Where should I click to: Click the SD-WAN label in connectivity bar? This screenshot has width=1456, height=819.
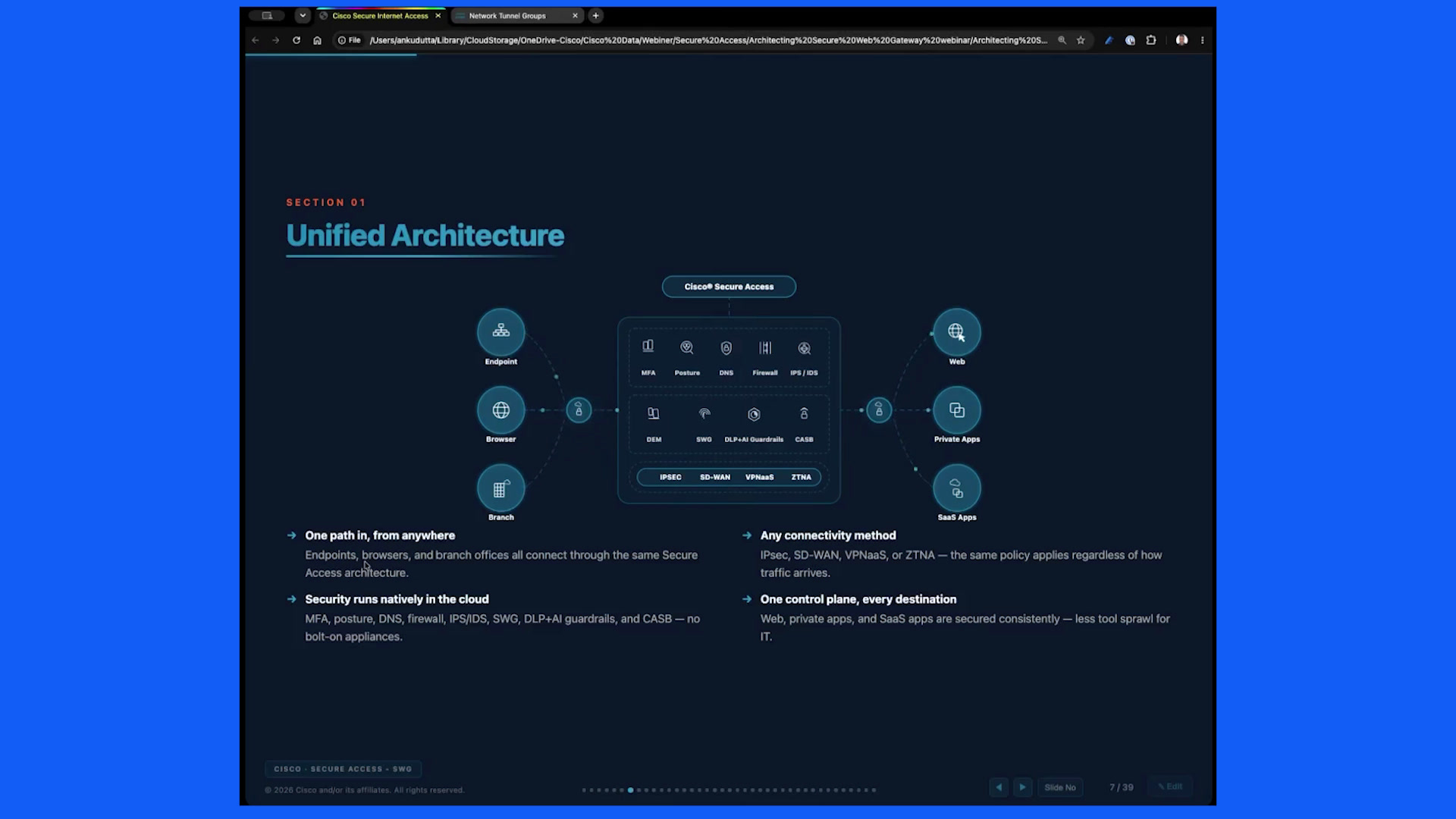(715, 477)
